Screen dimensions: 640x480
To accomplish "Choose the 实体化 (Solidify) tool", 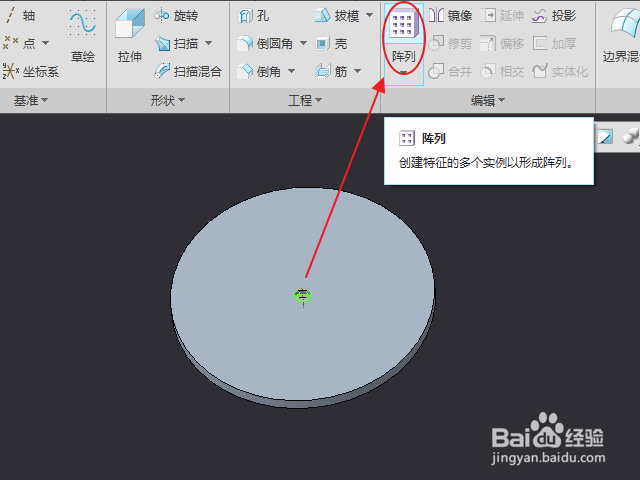I will click(560, 71).
